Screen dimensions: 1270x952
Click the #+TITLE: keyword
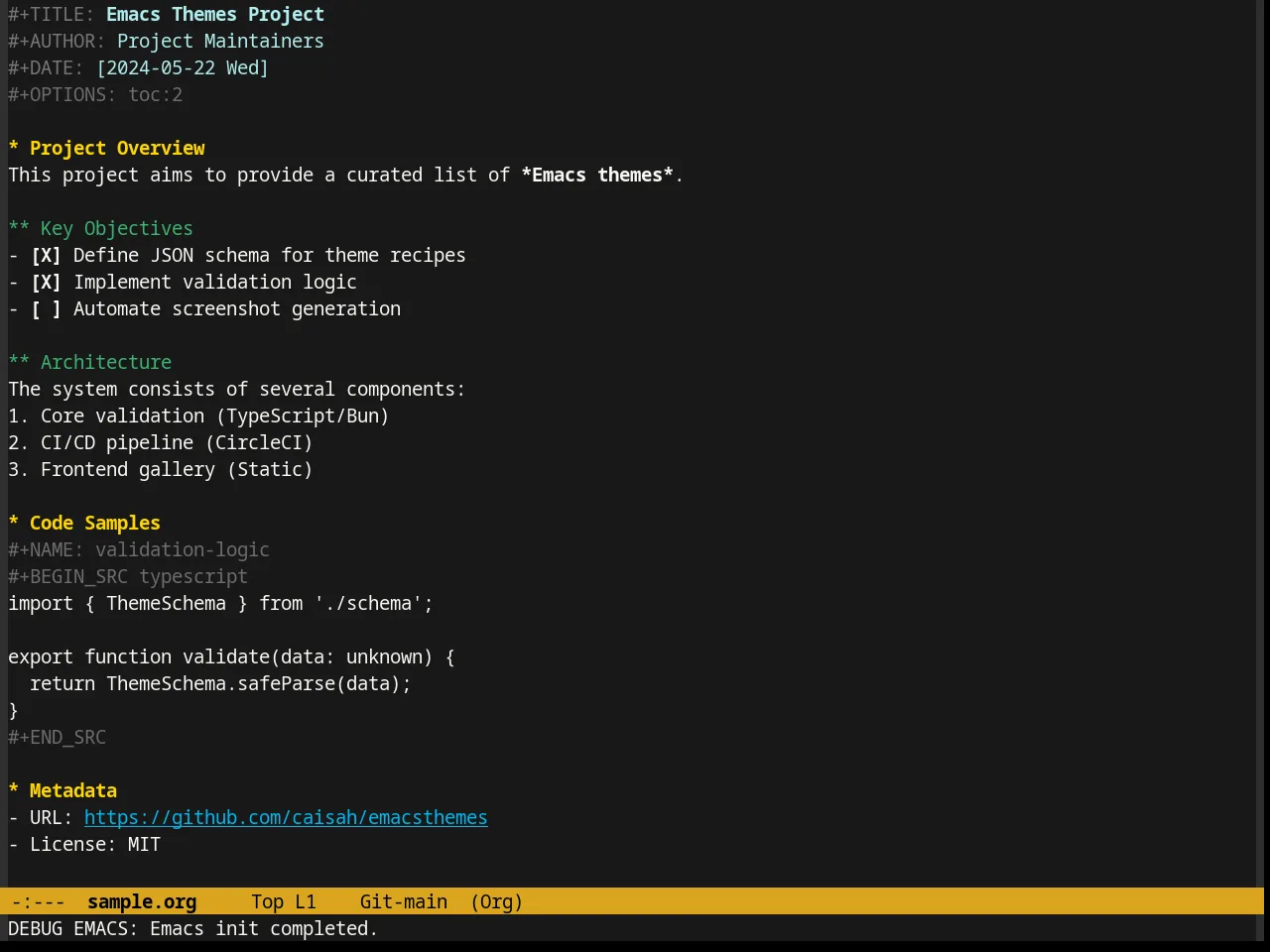pyautogui.click(x=52, y=15)
